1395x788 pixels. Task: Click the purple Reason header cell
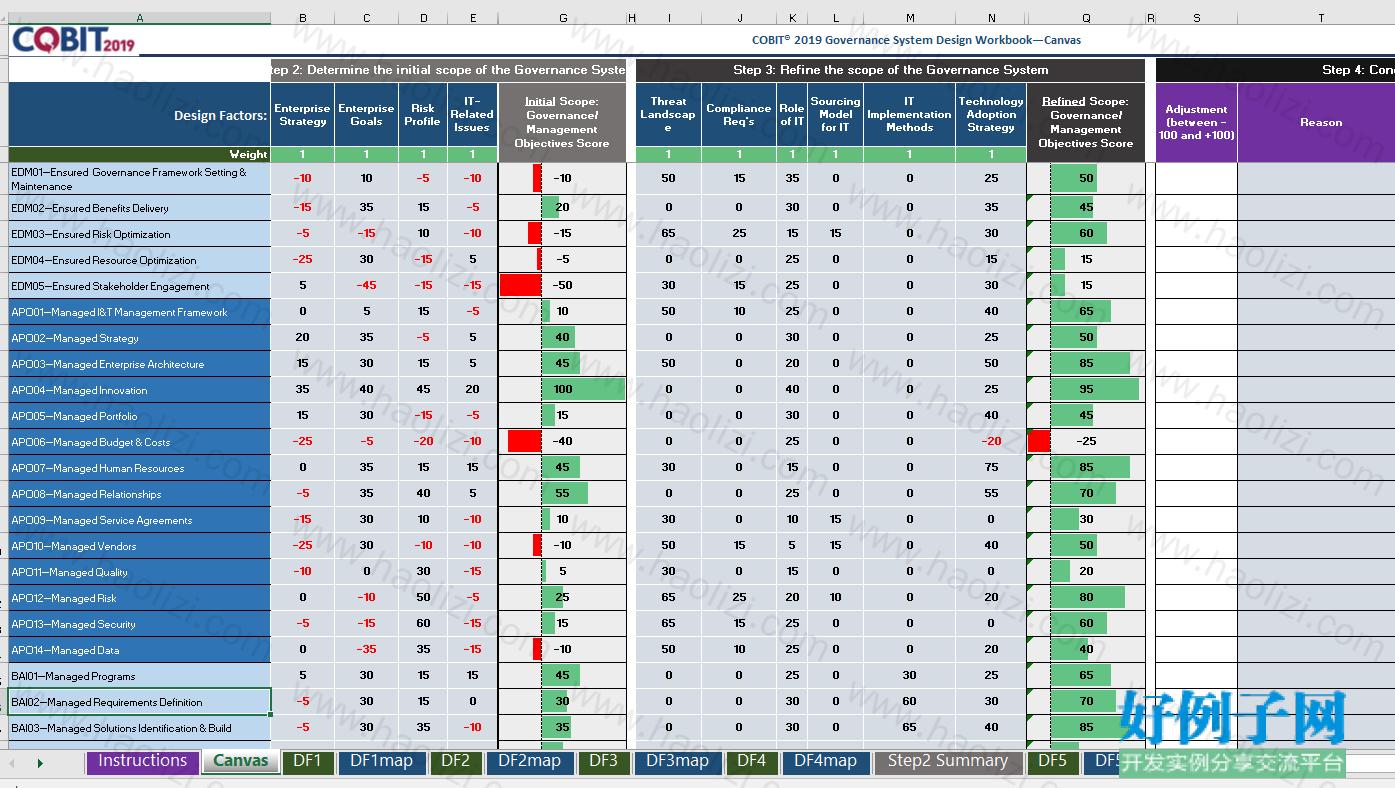pos(1316,122)
